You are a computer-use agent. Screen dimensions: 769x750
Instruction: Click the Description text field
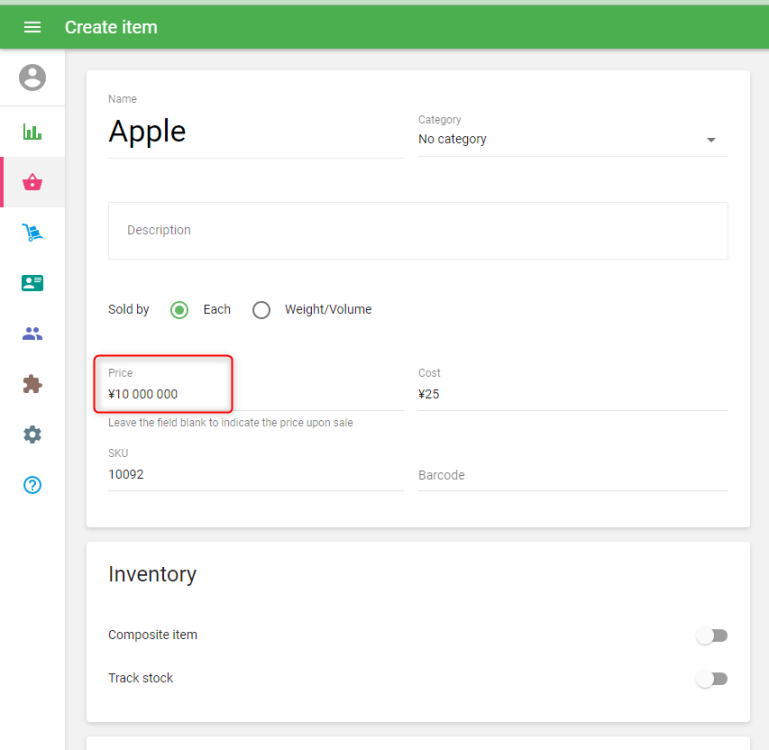click(417, 231)
